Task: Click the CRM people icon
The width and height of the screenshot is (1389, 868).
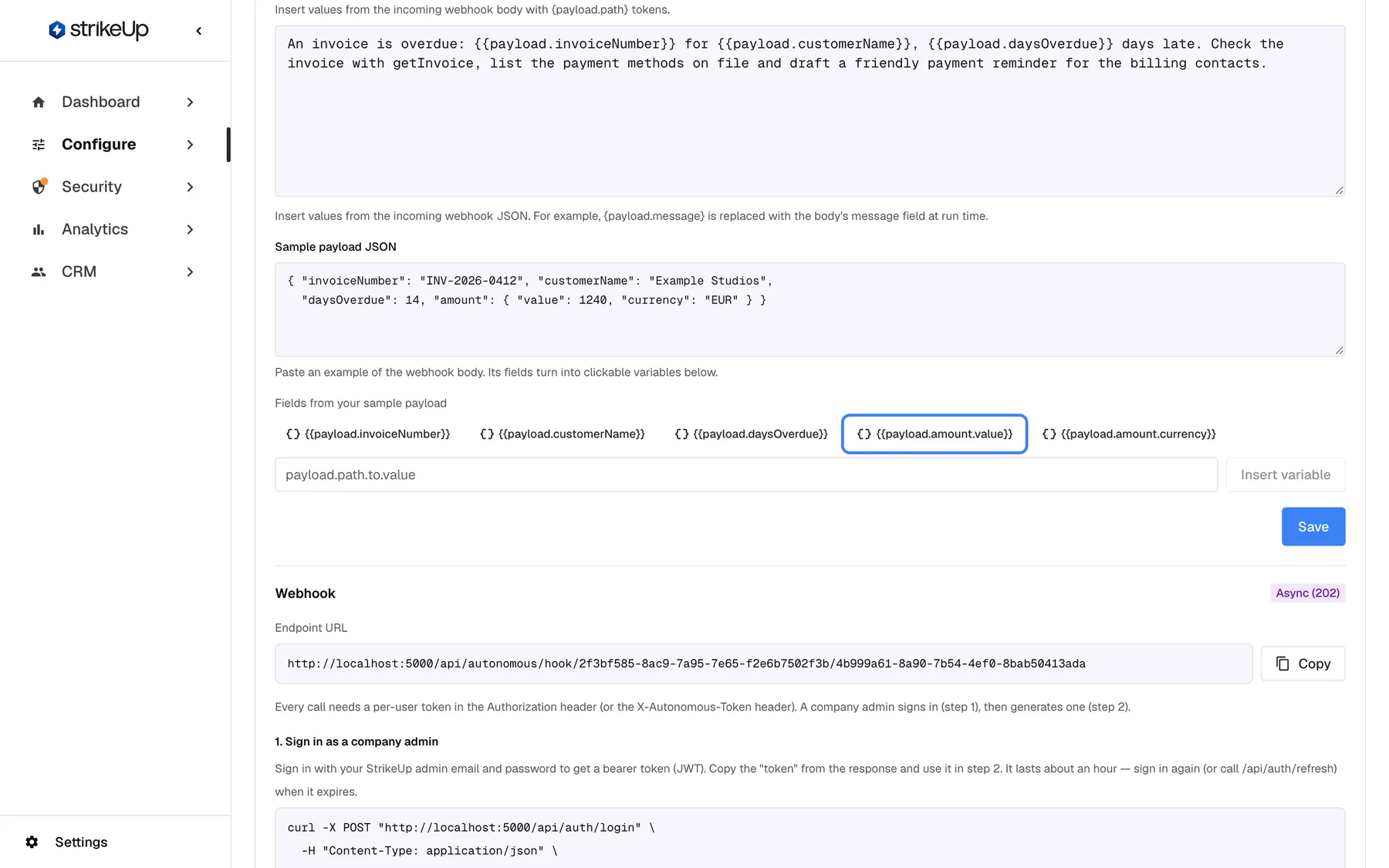Action: [x=39, y=272]
